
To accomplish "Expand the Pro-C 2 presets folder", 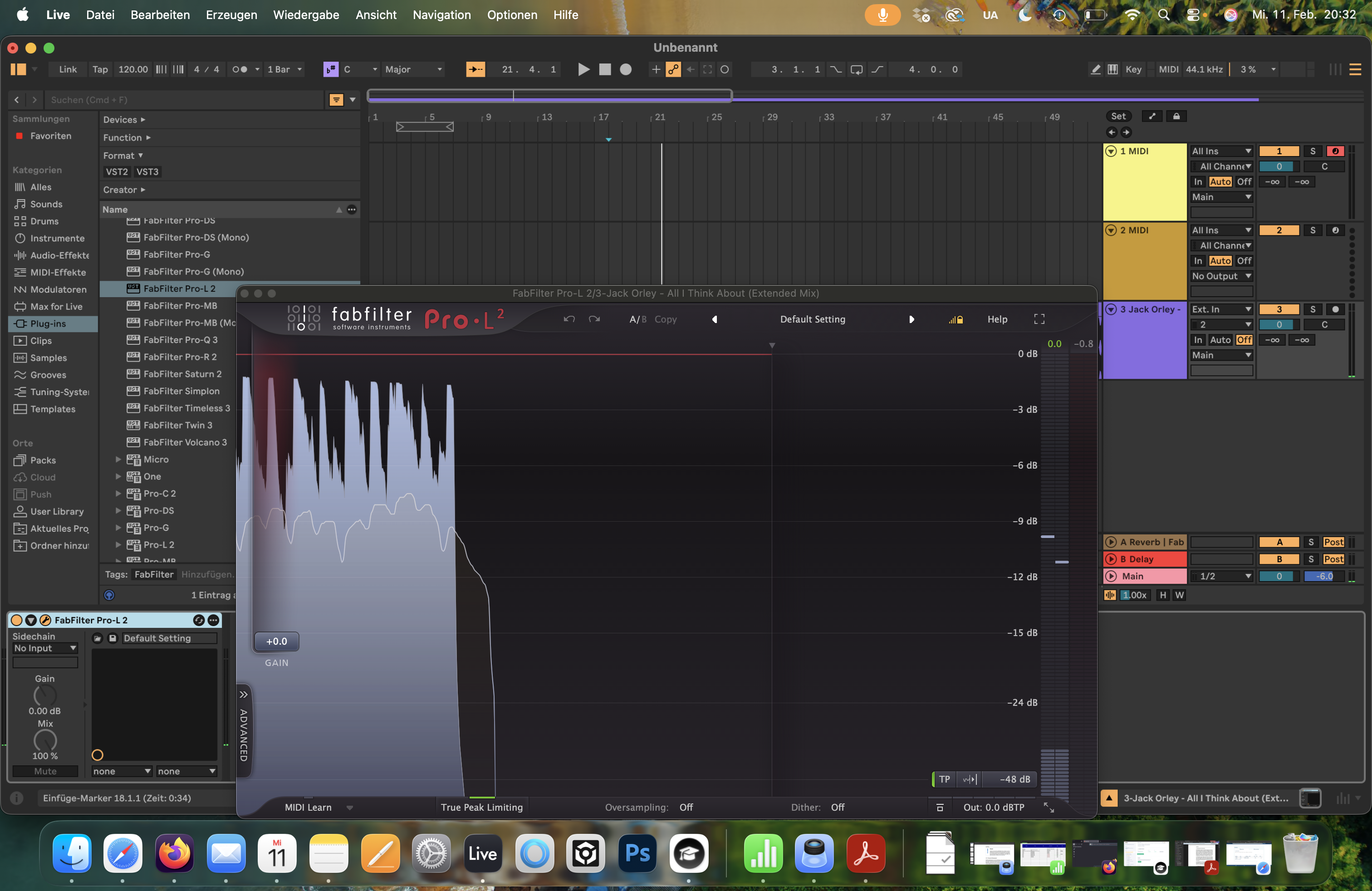I will pyautogui.click(x=118, y=493).
